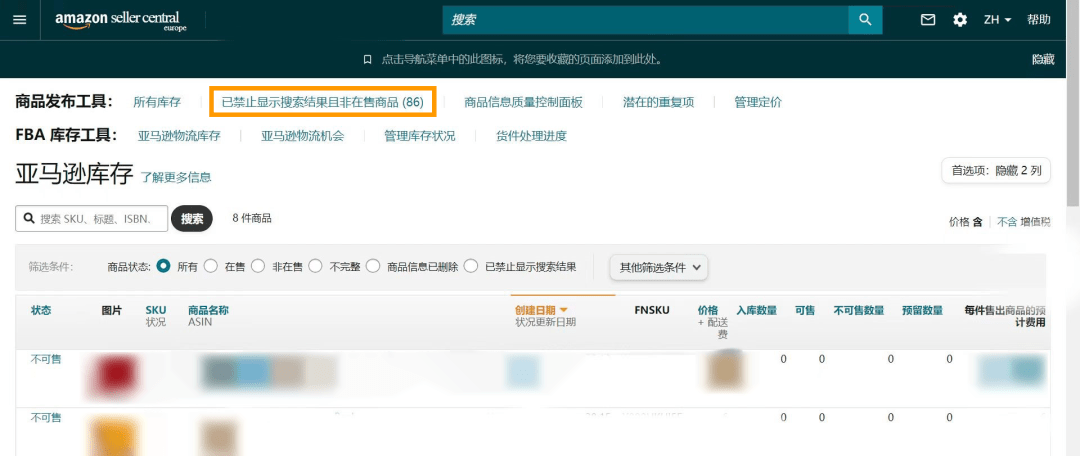The width and height of the screenshot is (1080, 456).
Task: Go to 已禁止显示搜索结果且非在售商品 (86) tab
Action: point(322,102)
